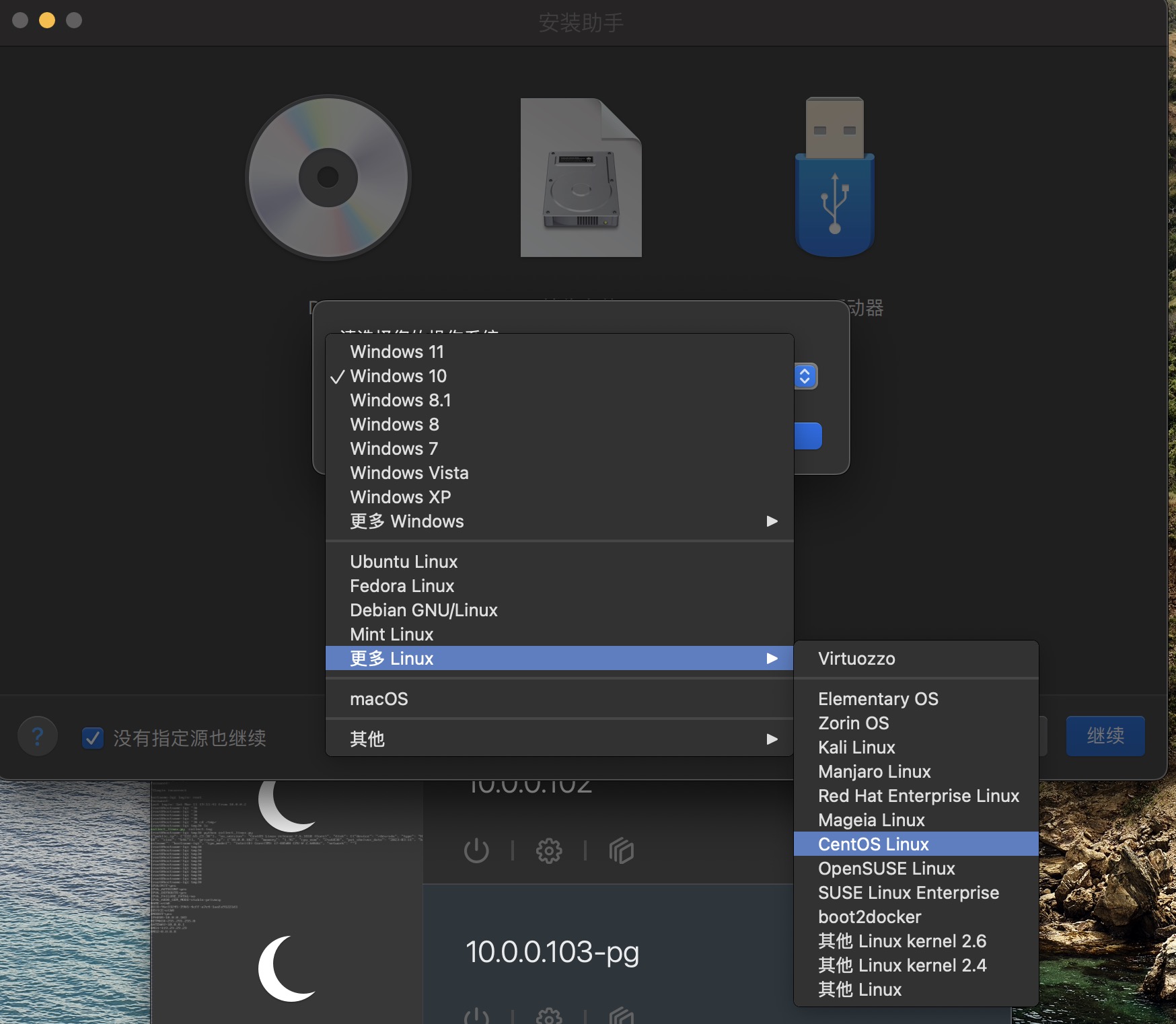Pick the last 其他 Linux entry

pyautogui.click(x=916, y=990)
